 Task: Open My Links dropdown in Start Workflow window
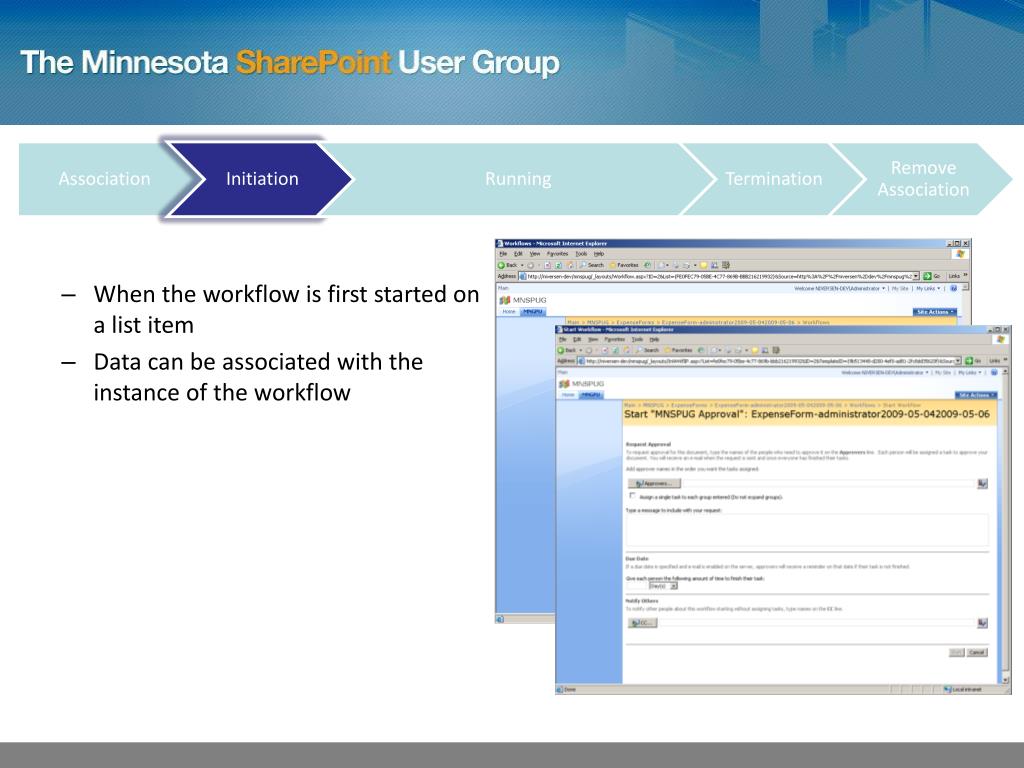point(969,373)
